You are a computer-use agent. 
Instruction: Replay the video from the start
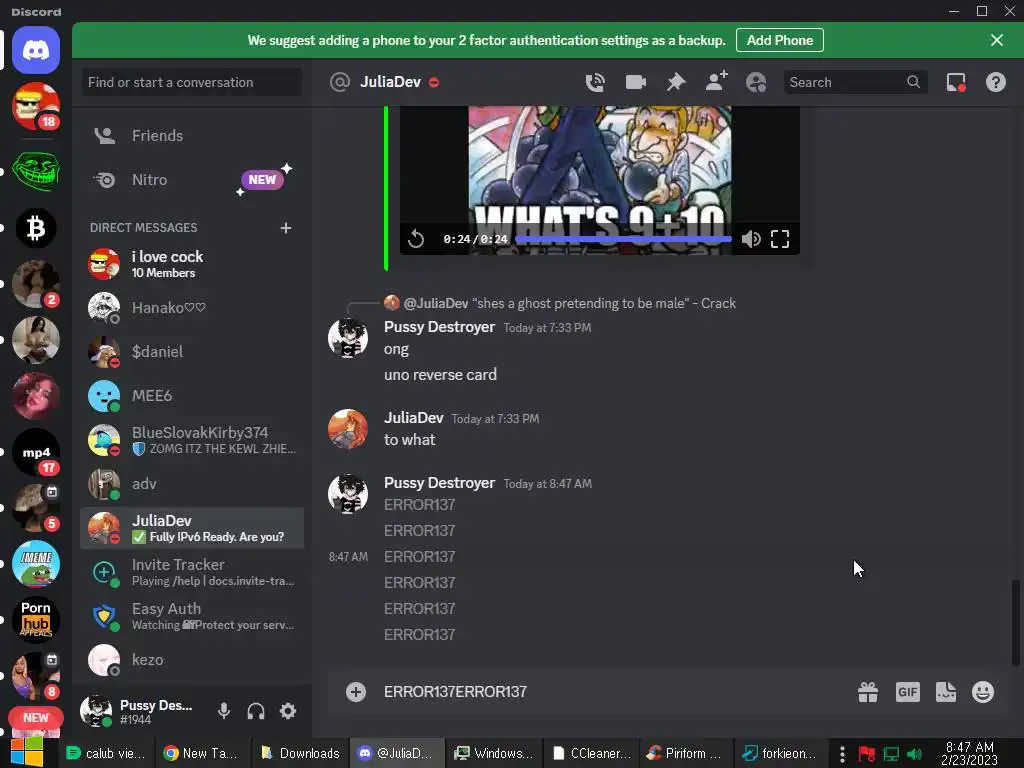[416, 239]
